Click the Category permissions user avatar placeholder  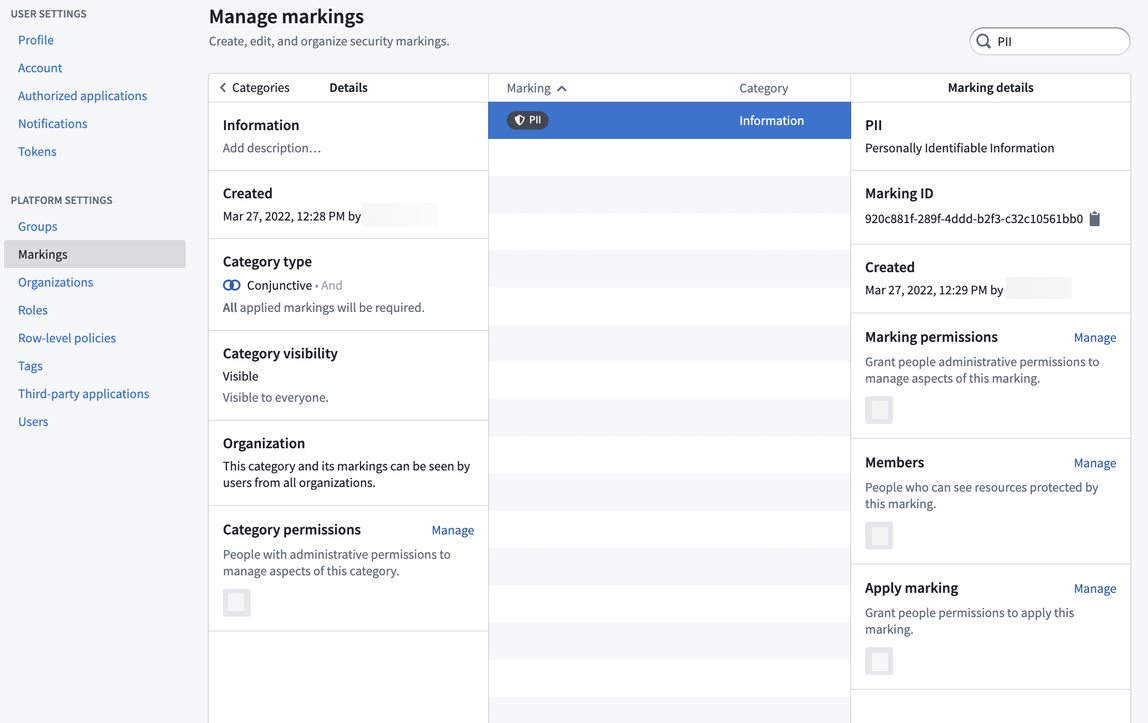pyautogui.click(x=236, y=603)
